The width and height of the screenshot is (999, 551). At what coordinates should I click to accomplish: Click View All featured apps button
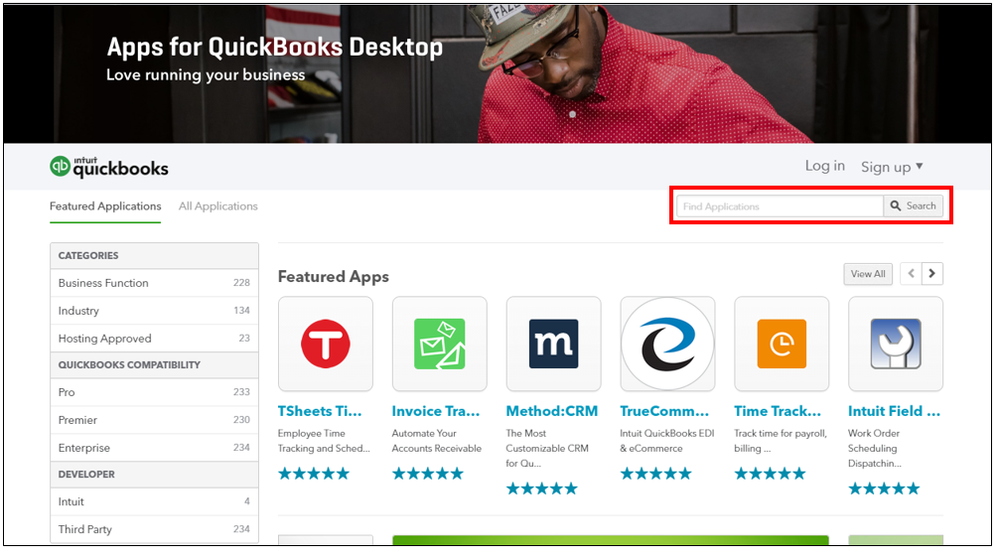(868, 274)
